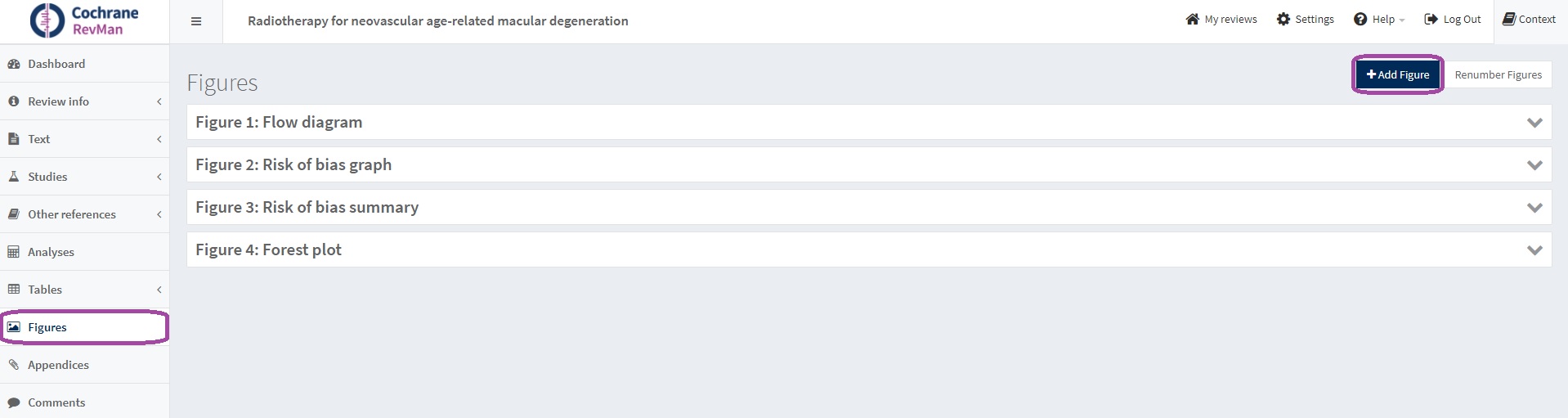This screenshot has height=418, width=1568.
Task: Toggle the hamburger sidebar menu icon
Action: click(x=196, y=21)
